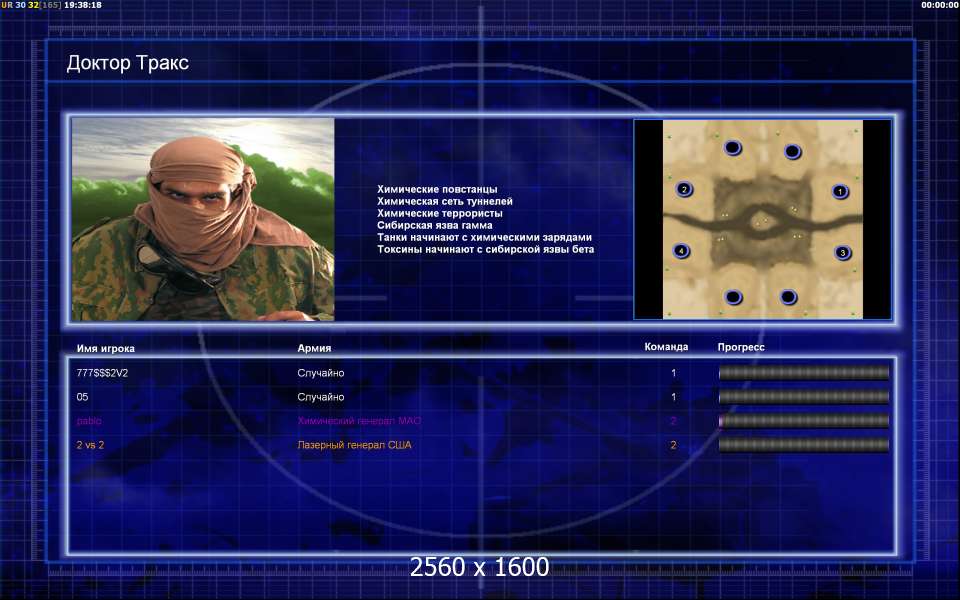Image resolution: width=960 pixels, height=600 pixels.
Task: Click the "19:38:18" clock in the status overlay
Action: [x=83, y=5]
